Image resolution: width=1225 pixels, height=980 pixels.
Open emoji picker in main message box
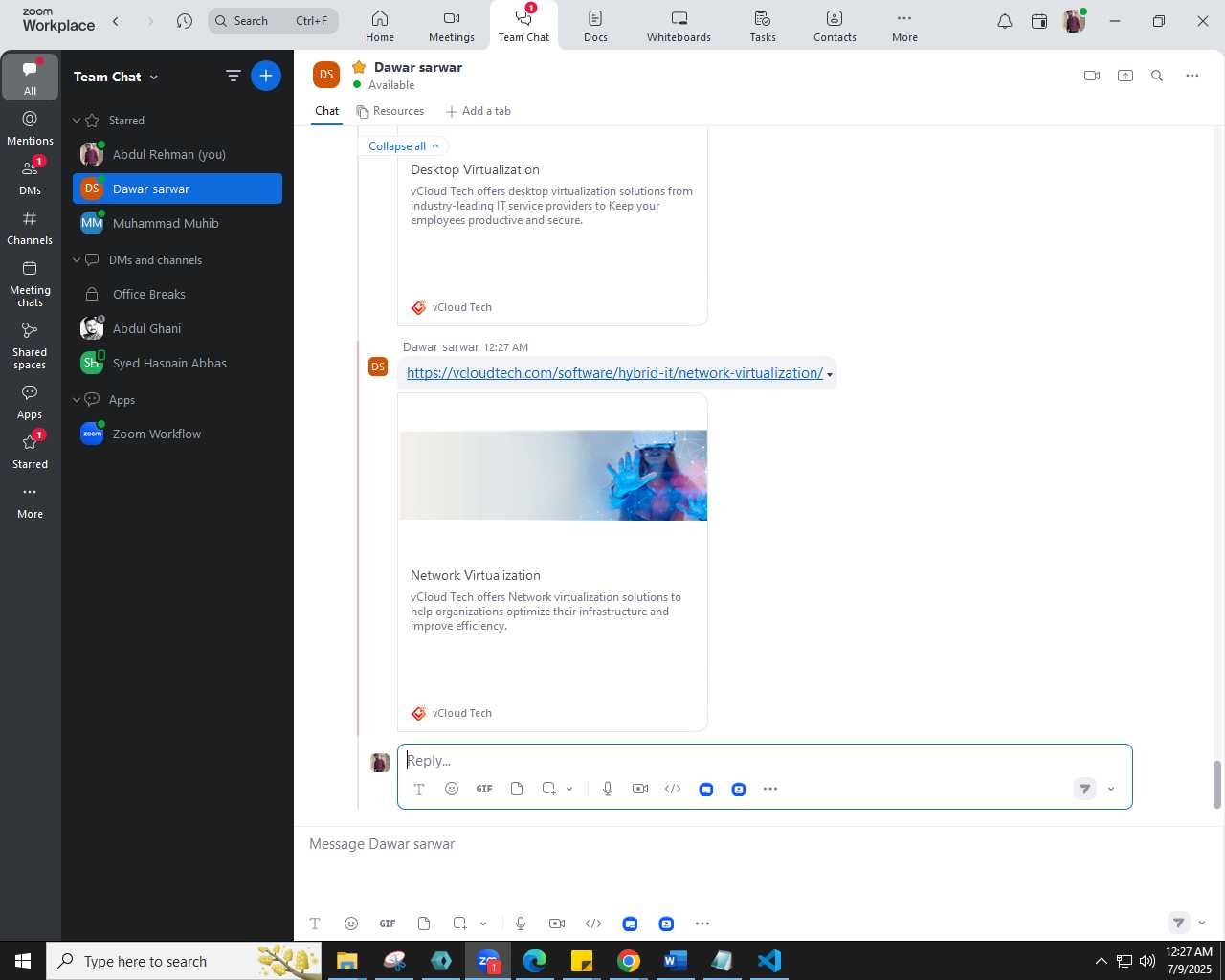(351, 924)
